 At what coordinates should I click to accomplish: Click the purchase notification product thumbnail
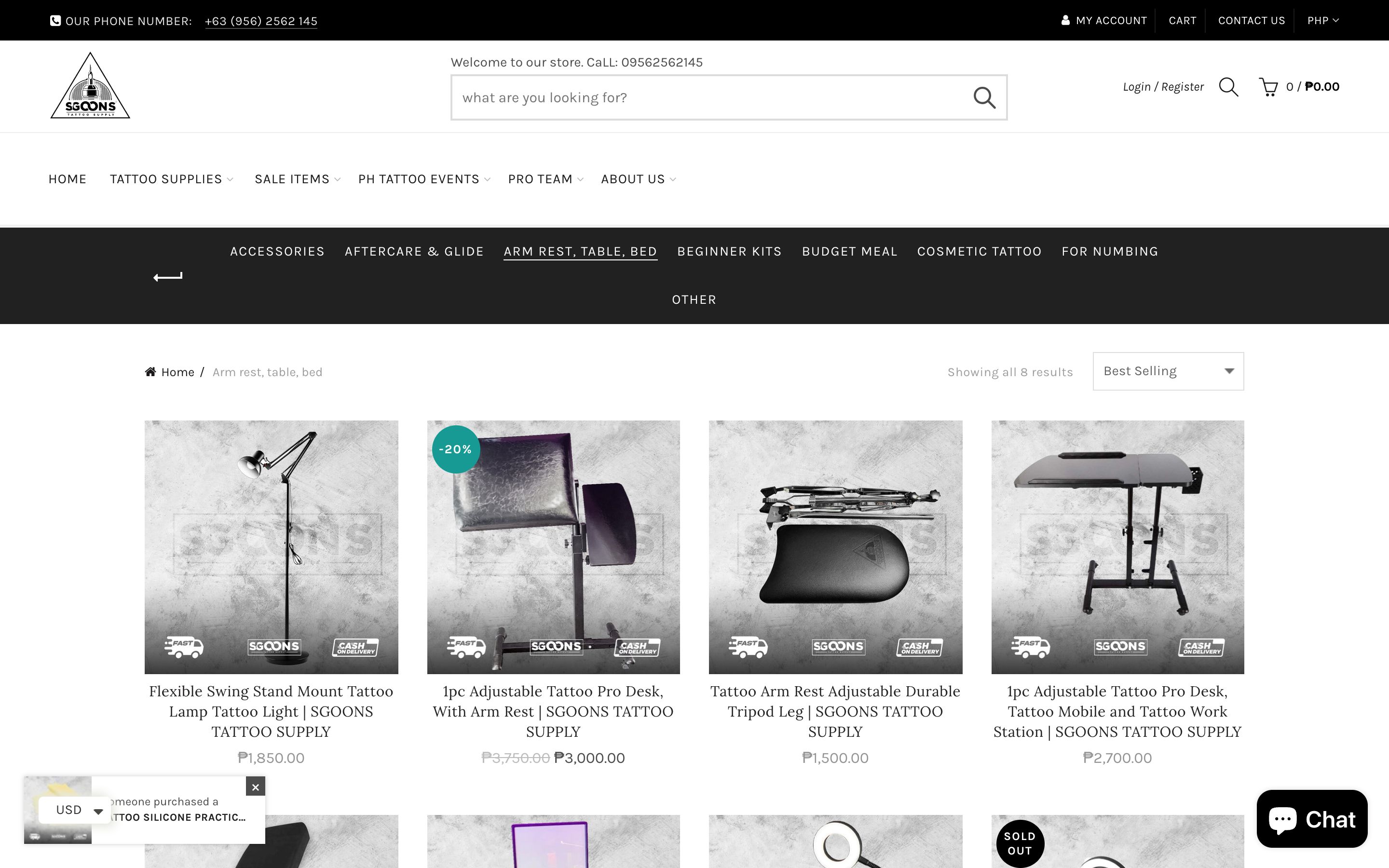tap(57, 810)
